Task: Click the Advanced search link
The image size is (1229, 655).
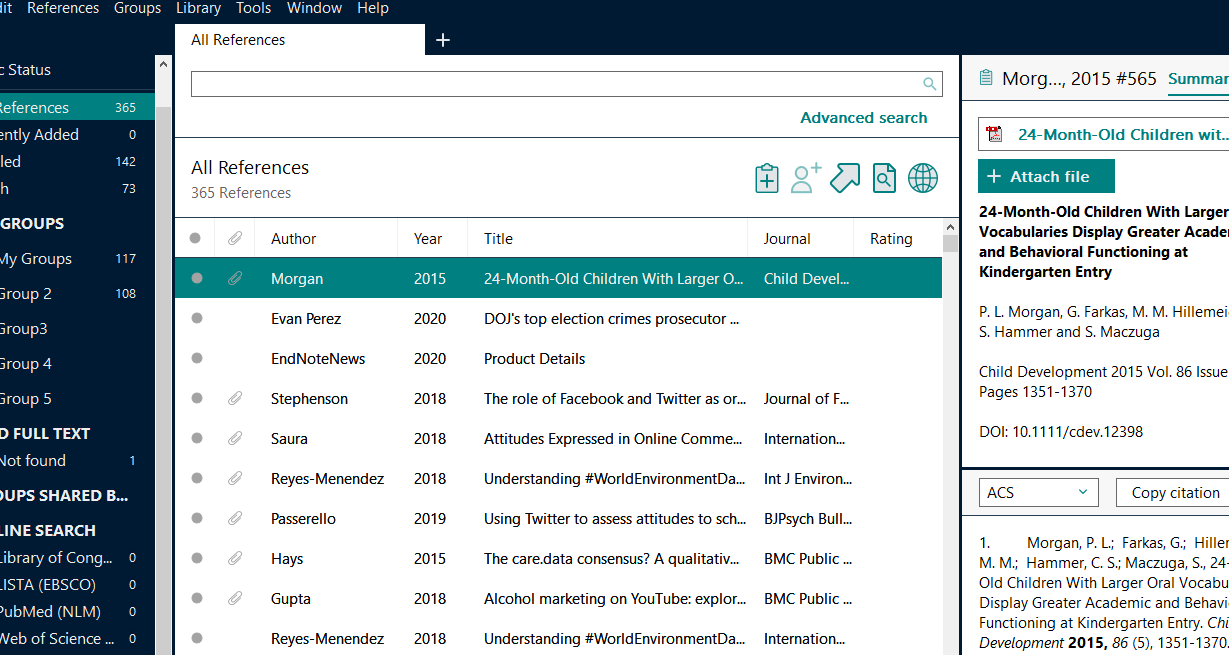Action: (863, 118)
